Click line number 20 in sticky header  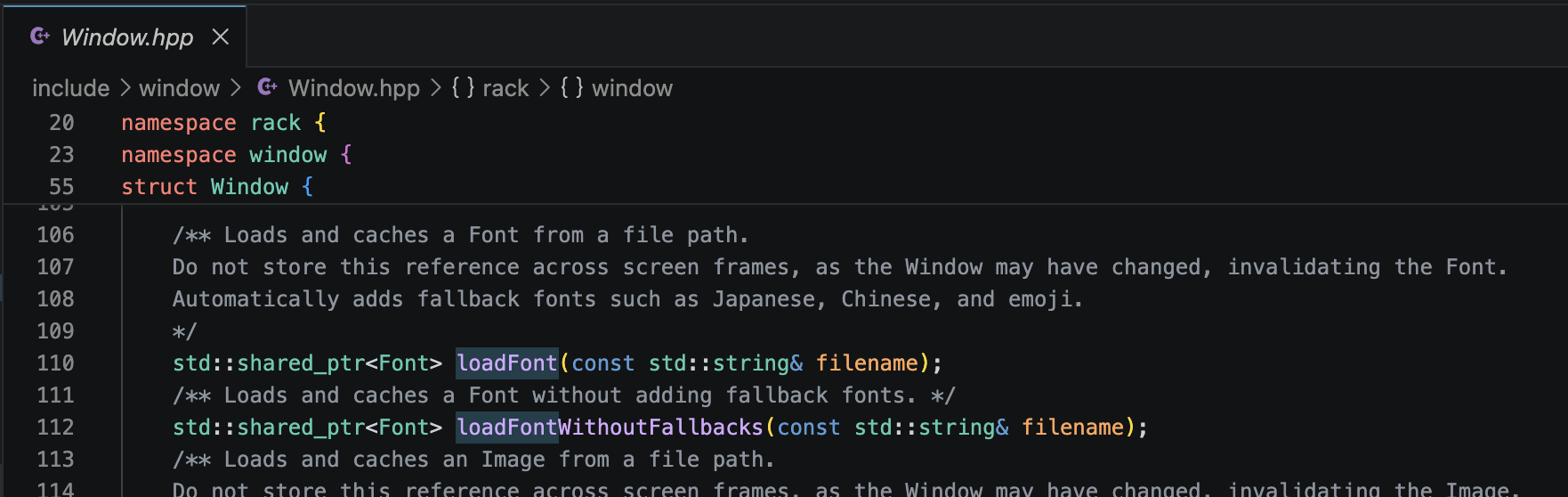pos(61,123)
